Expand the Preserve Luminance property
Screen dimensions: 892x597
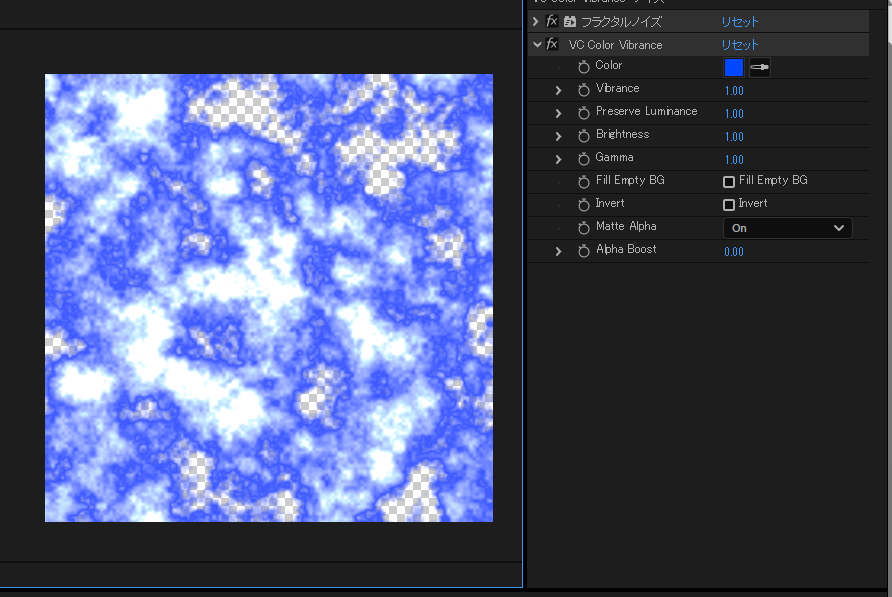tap(559, 113)
